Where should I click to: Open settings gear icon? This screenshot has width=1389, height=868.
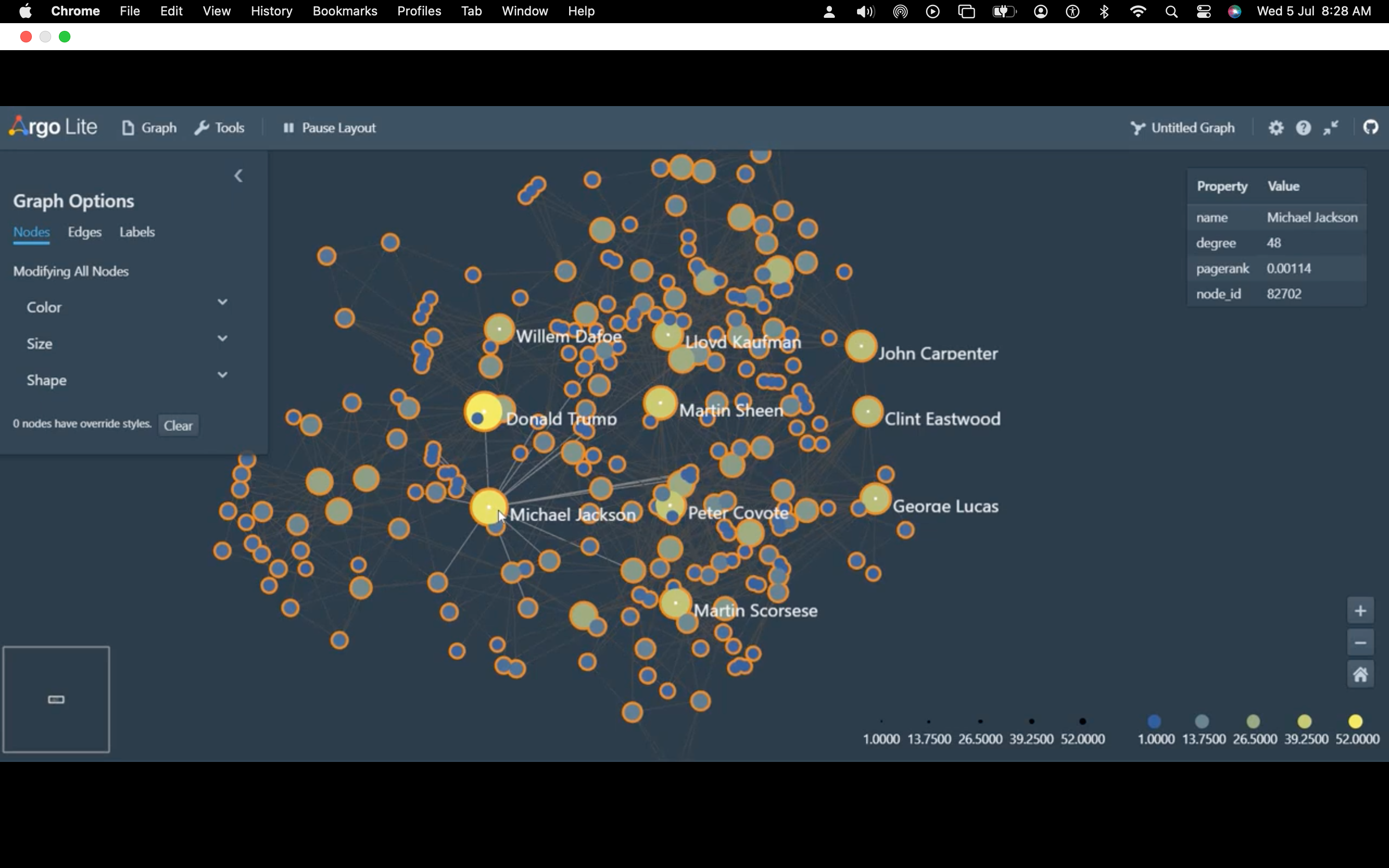coord(1275,128)
